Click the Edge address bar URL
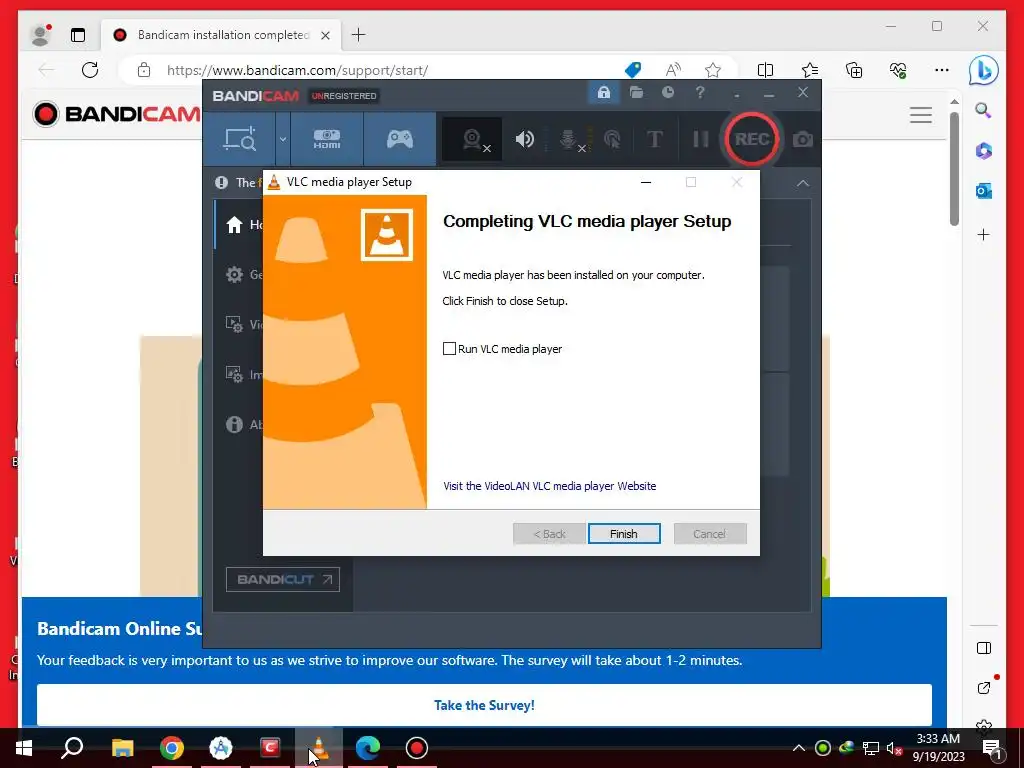This screenshot has height=768, width=1024. click(297, 71)
